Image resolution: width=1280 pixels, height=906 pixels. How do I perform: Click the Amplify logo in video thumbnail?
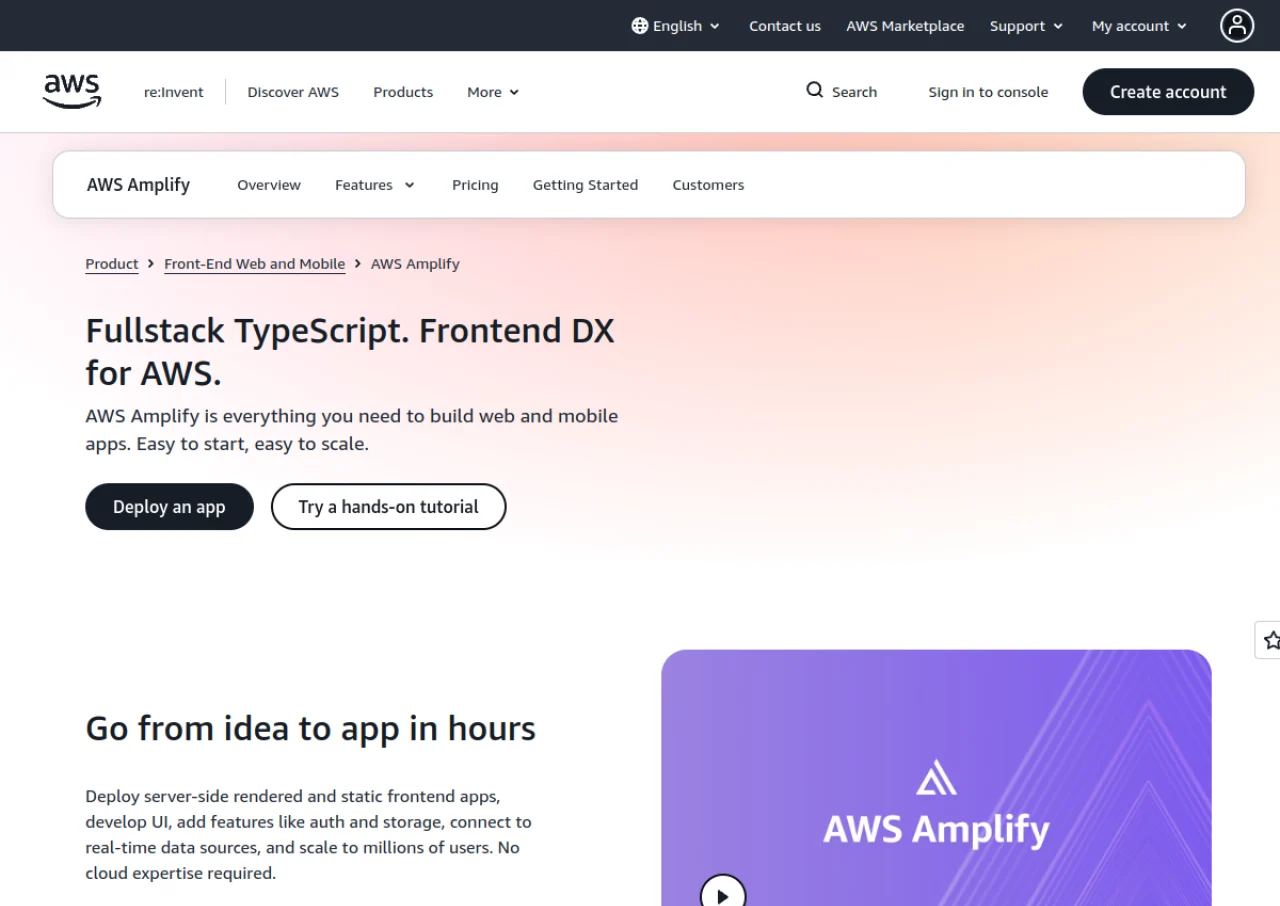[x=937, y=777]
